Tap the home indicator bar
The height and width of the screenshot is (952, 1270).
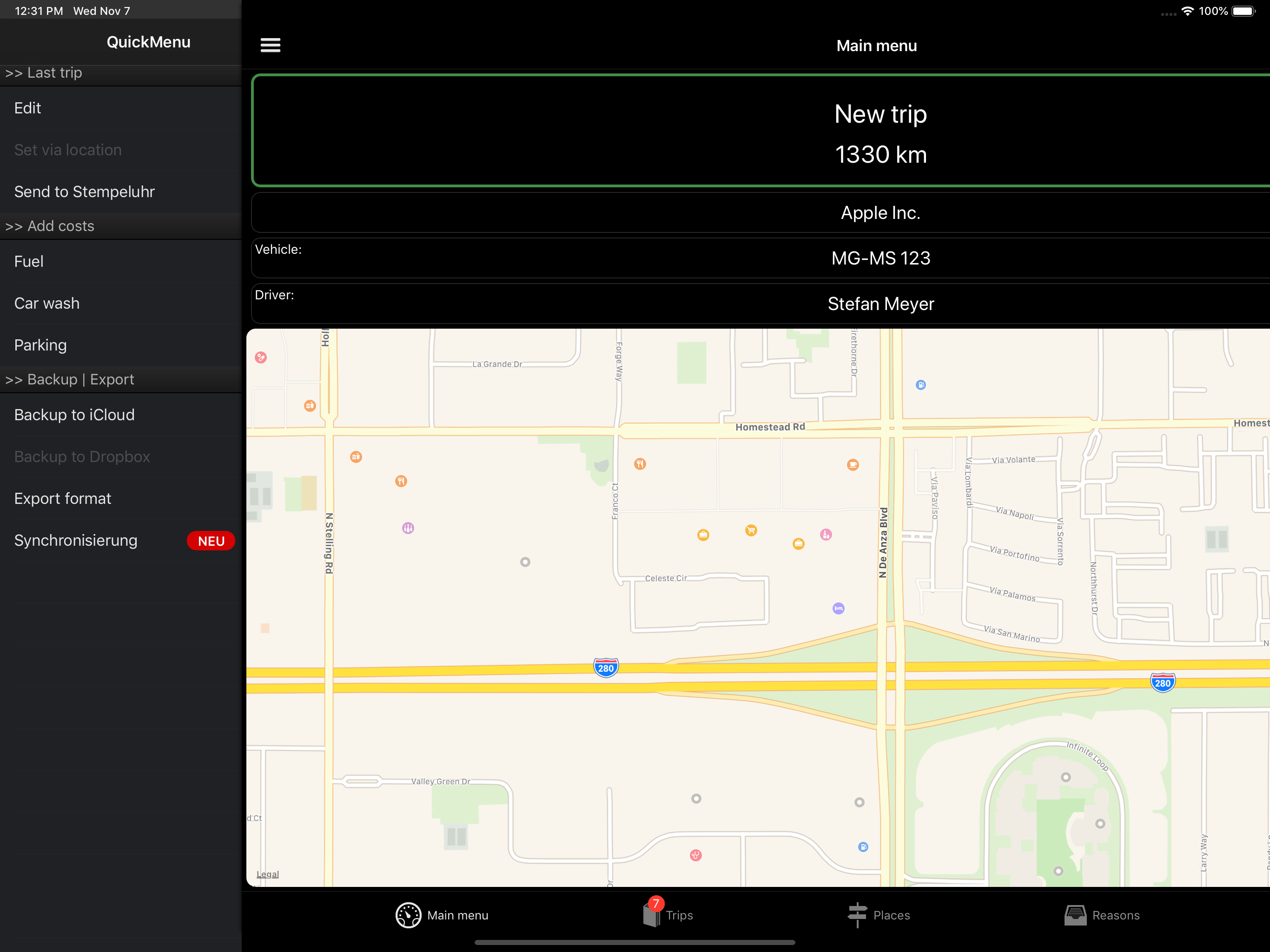[x=635, y=942]
